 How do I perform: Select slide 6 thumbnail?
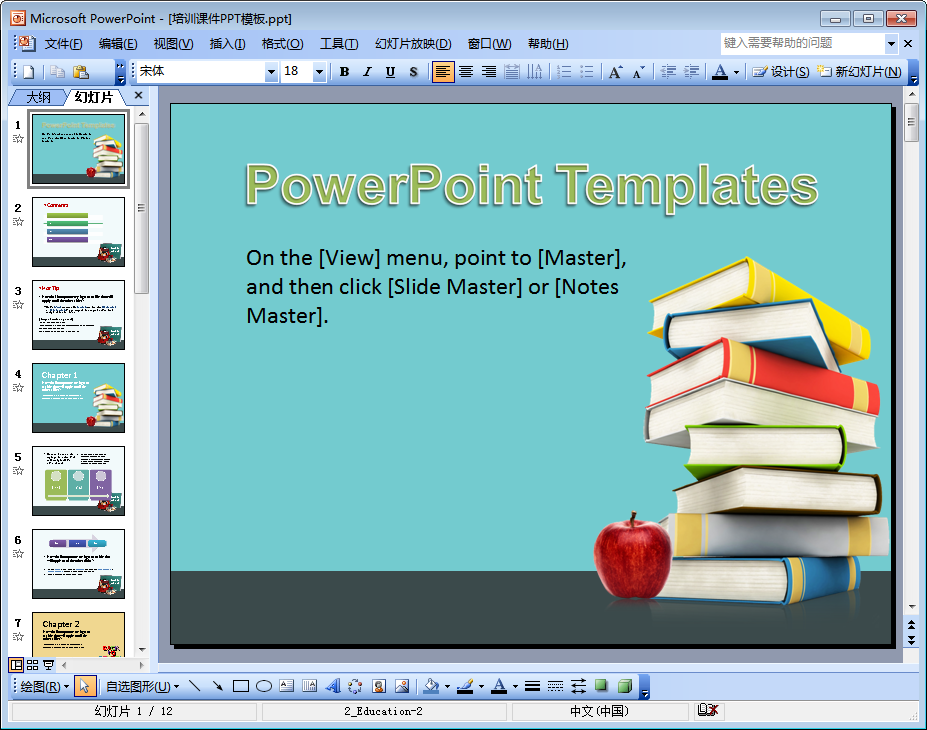click(x=79, y=564)
